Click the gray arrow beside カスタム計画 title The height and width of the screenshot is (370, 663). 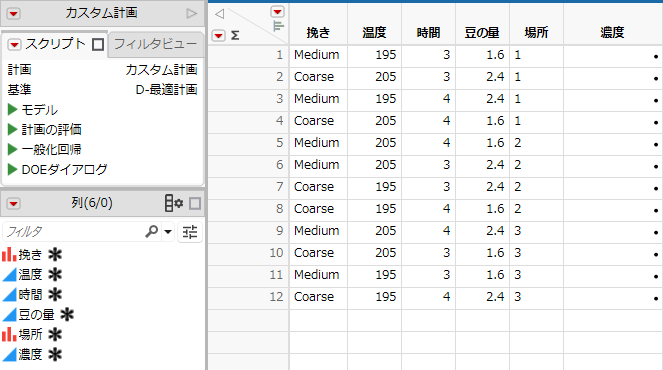[192, 14]
